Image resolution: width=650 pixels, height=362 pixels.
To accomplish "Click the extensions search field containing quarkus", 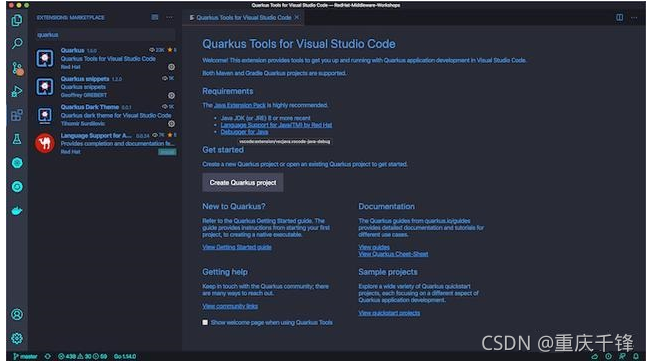I will pos(105,35).
